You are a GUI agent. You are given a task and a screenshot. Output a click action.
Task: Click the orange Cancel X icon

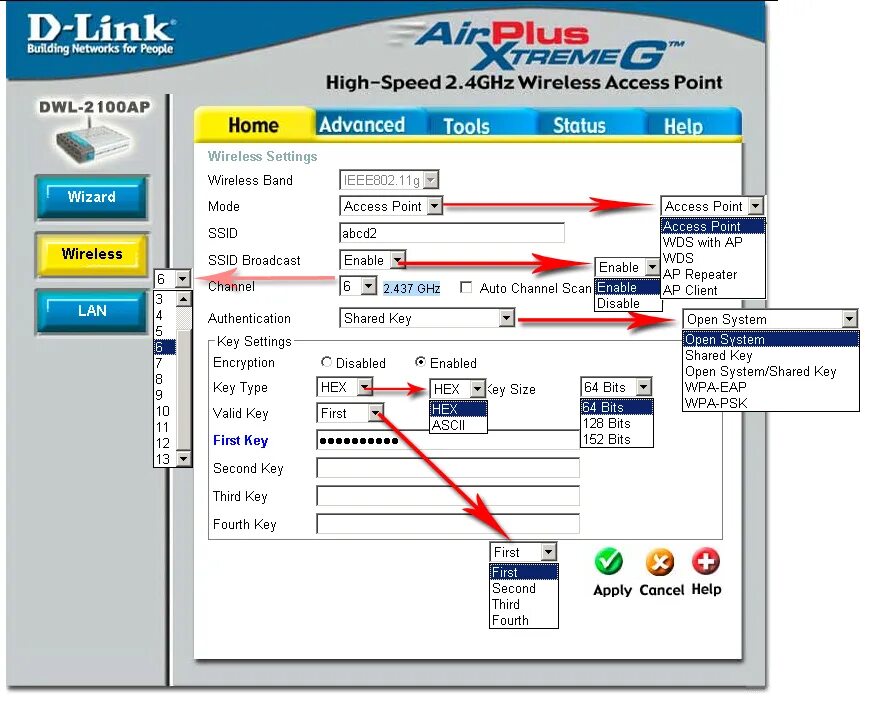click(x=660, y=562)
